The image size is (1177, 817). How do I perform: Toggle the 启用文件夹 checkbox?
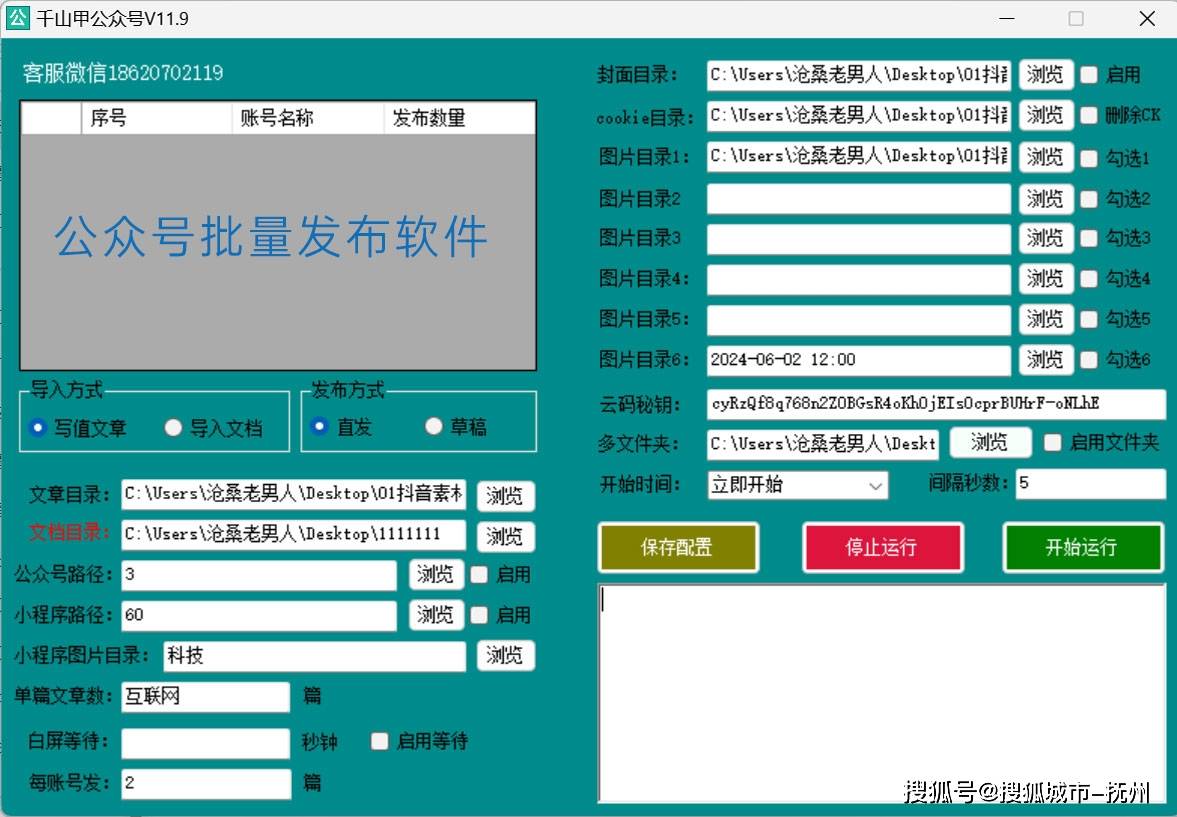tap(1052, 442)
